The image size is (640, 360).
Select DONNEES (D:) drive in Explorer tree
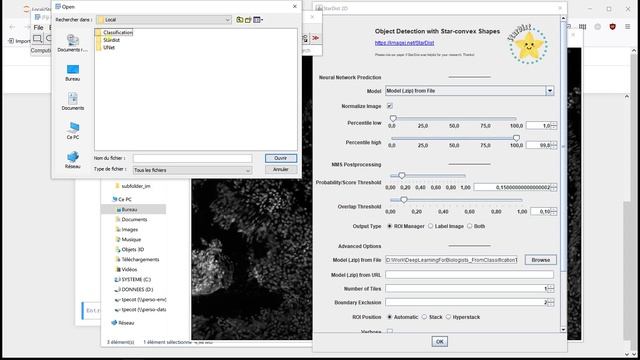point(137,289)
